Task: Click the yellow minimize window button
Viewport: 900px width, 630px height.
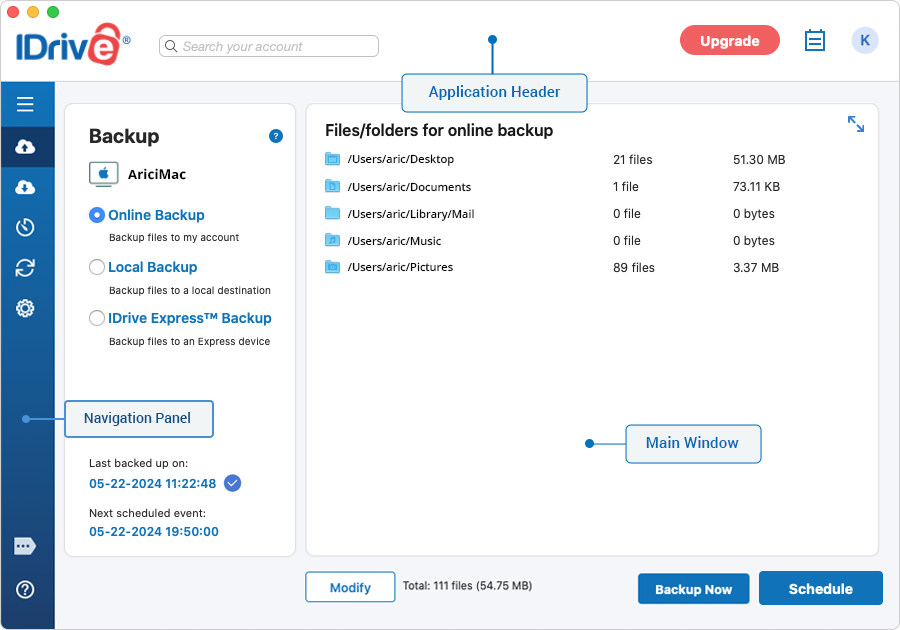Action: [x=33, y=11]
